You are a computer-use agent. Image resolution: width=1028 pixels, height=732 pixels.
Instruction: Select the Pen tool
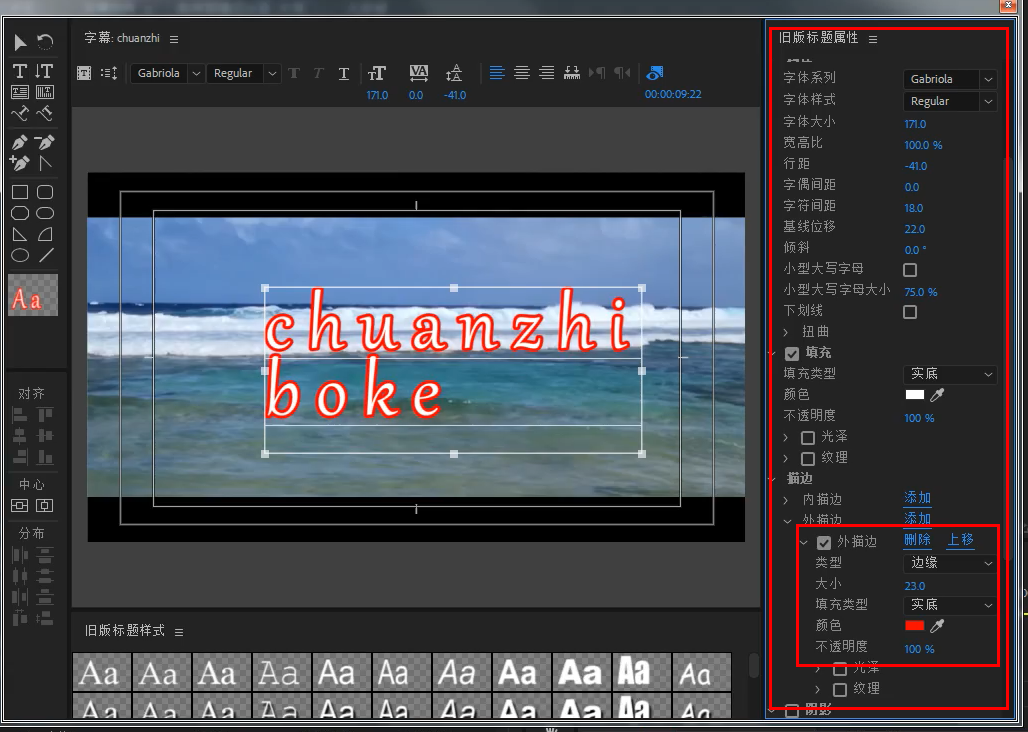click(x=20, y=142)
